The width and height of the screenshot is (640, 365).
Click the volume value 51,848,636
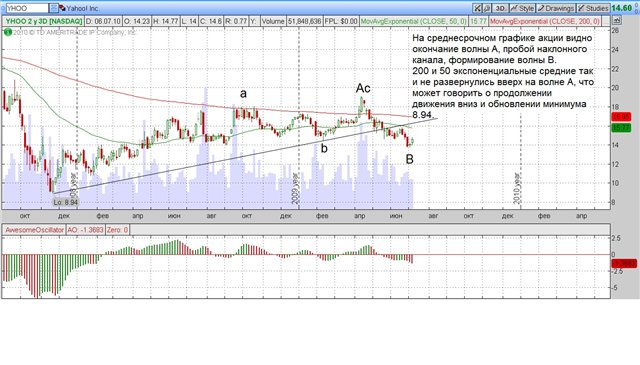[x=304, y=21]
